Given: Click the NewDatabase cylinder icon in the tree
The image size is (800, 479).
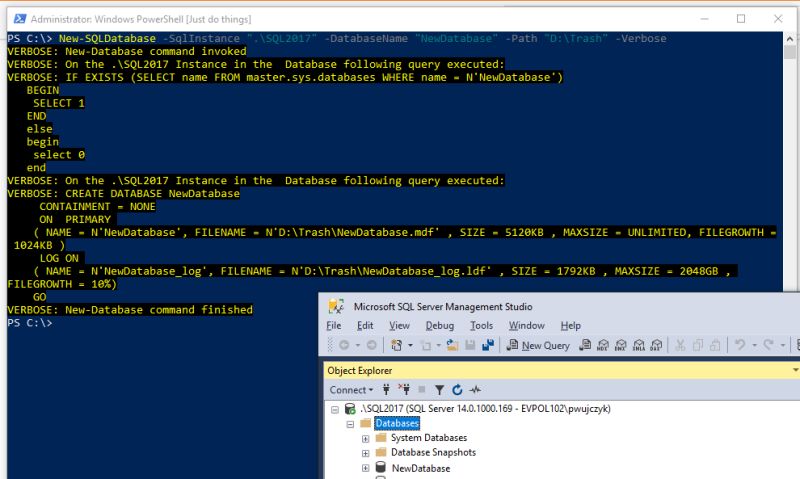Looking at the screenshot, I should click(x=381, y=467).
